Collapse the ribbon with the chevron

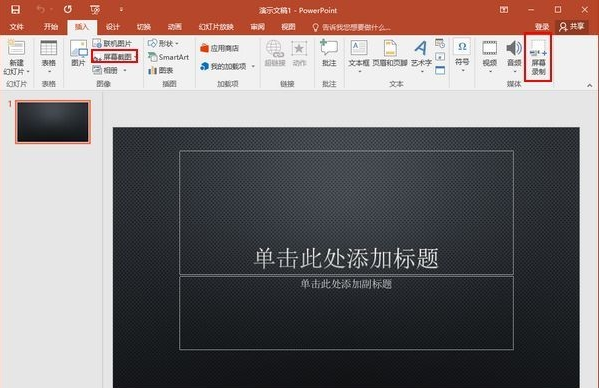click(590, 85)
